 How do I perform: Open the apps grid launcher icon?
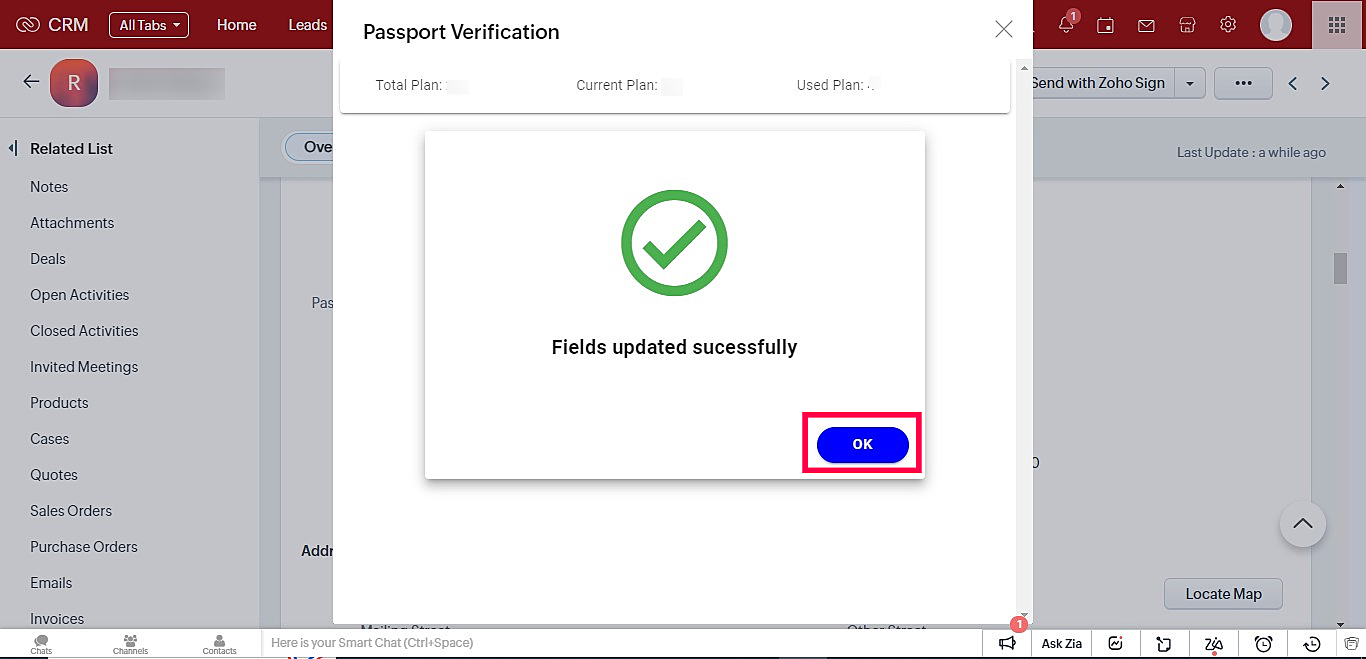coord(1338,25)
